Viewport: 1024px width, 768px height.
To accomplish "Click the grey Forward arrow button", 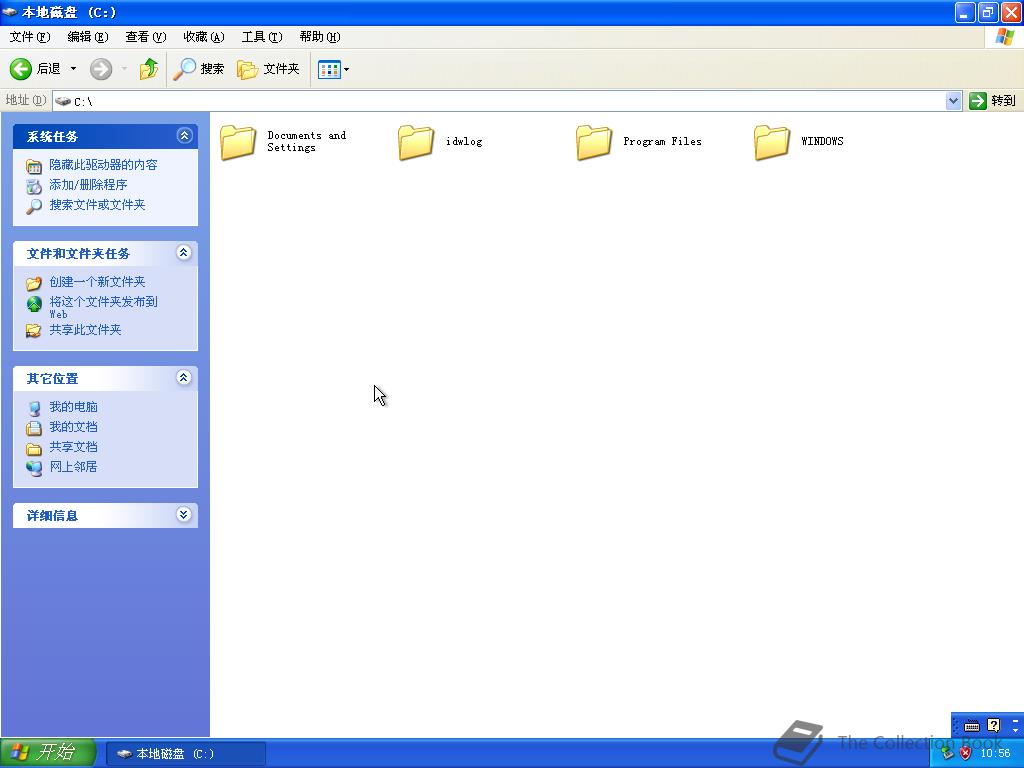I will (x=101, y=69).
